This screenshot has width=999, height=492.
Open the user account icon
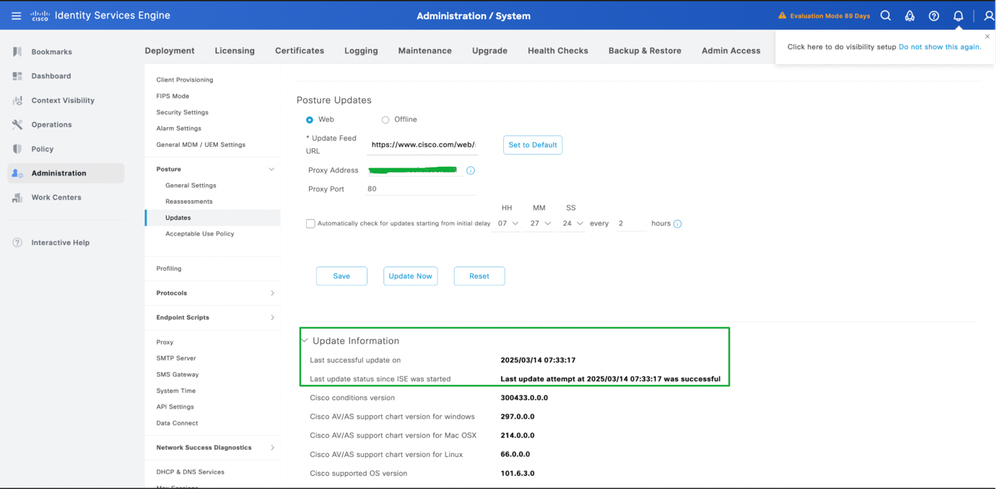(x=989, y=16)
